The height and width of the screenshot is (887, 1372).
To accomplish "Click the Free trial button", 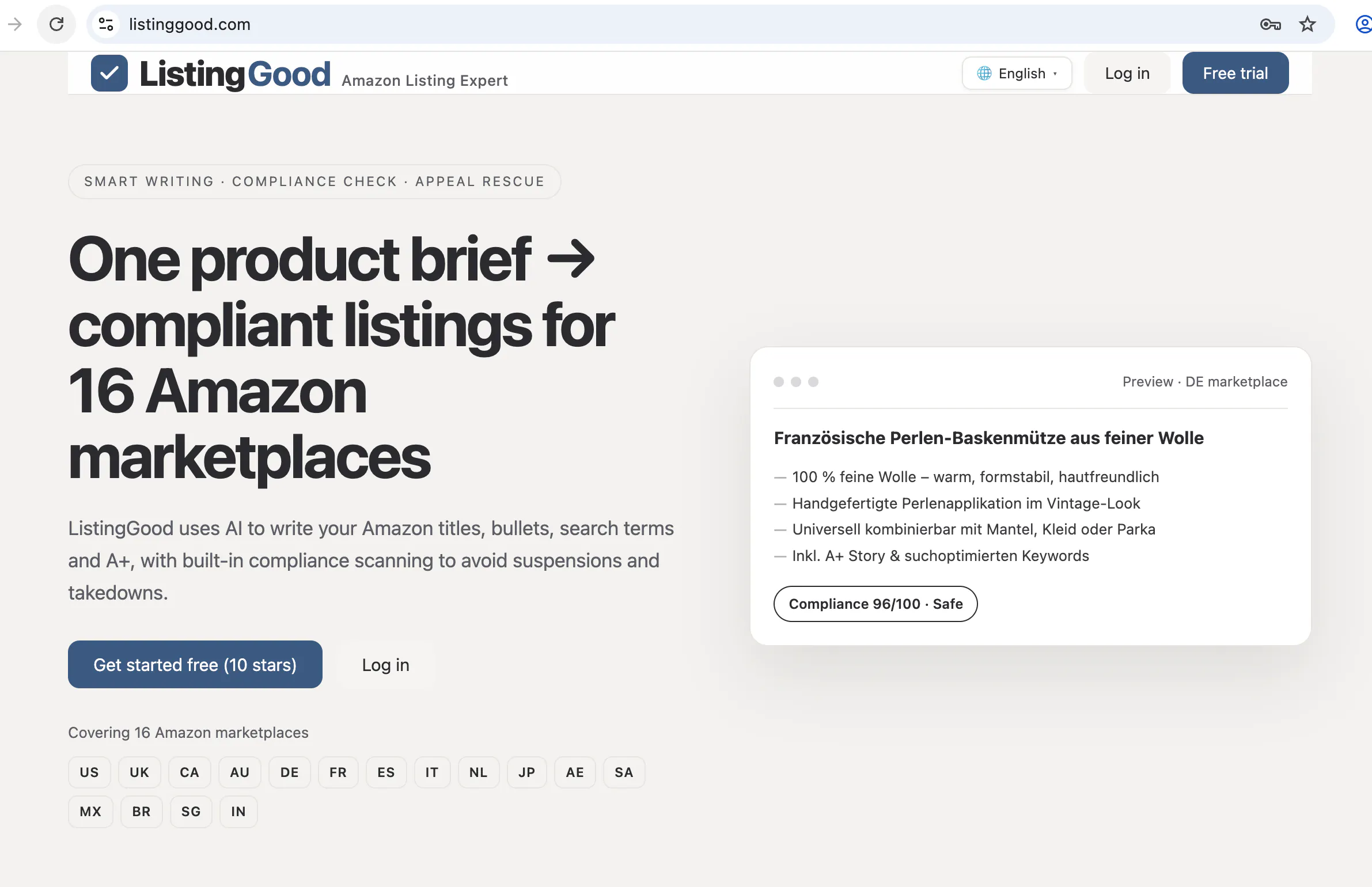I will point(1235,73).
